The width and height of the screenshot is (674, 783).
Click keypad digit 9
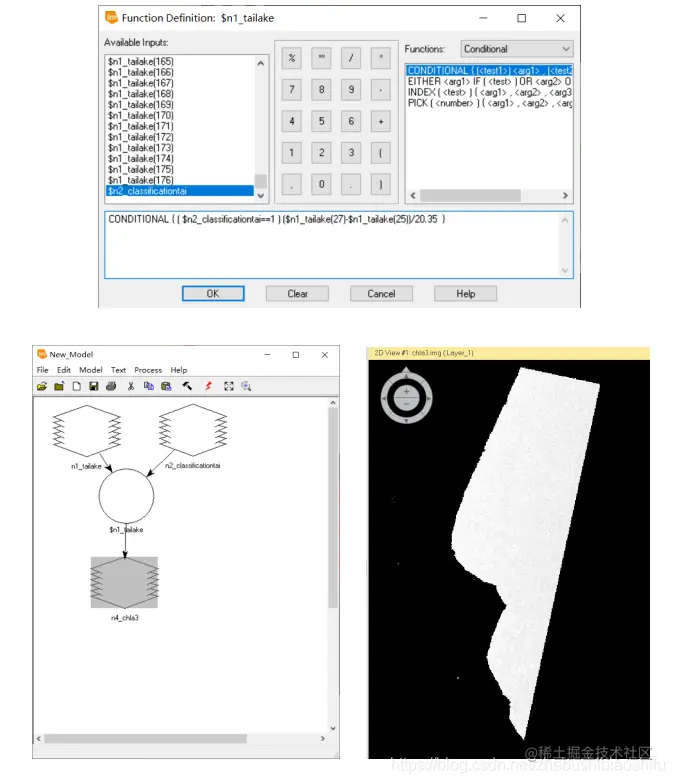pos(351,90)
